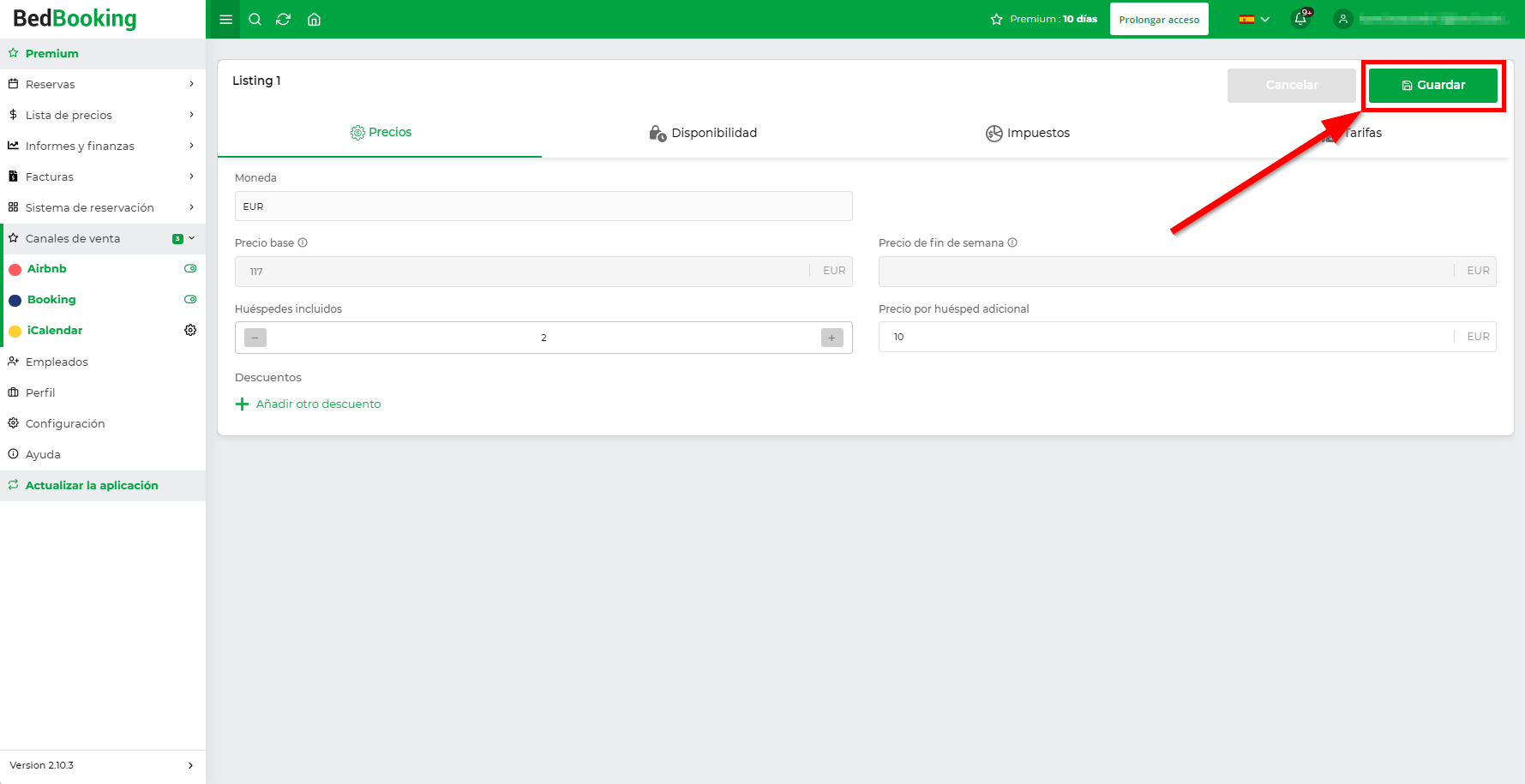Click Precio de fin de semana field

pyautogui.click(x=1187, y=271)
